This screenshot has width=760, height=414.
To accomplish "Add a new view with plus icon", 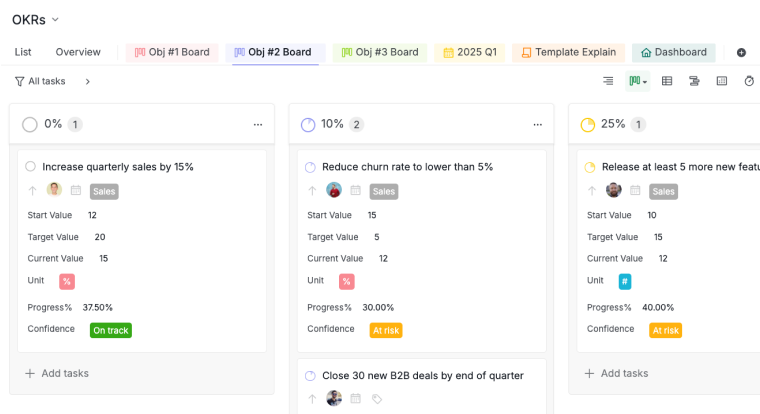I will [x=741, y=52].
